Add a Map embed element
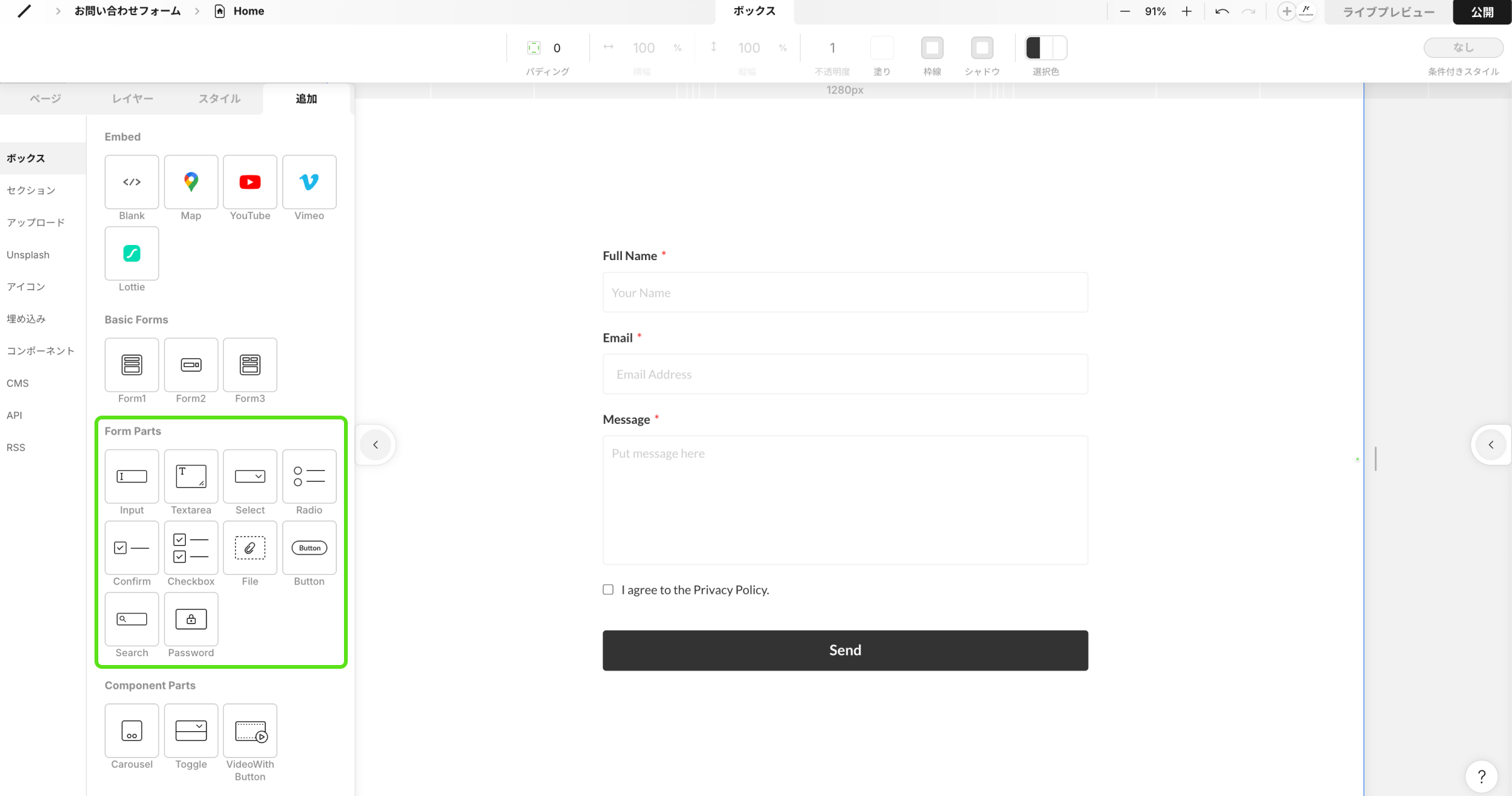This screenshot has width=1512, height=796. (191, 182)
